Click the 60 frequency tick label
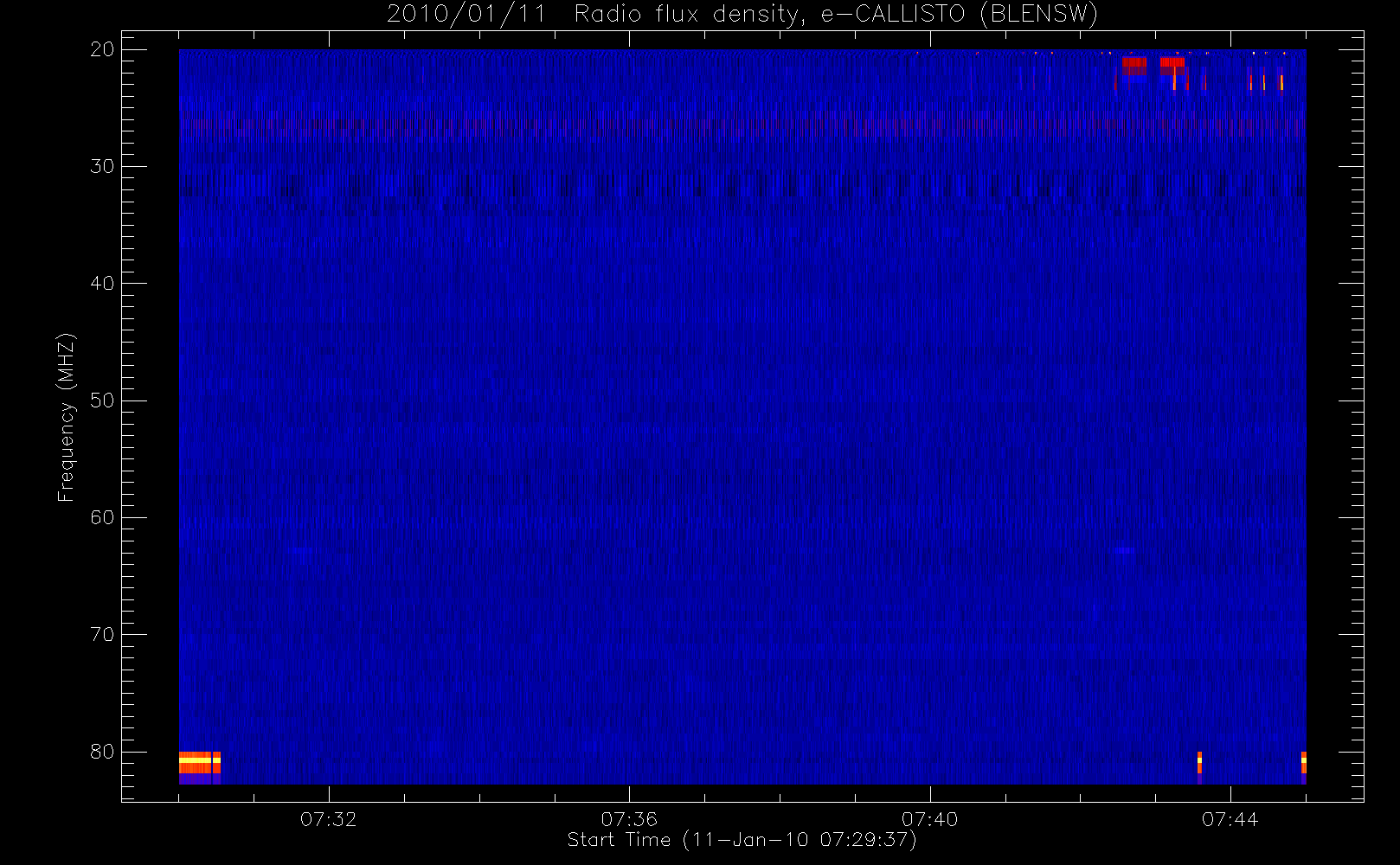The width and height of the screenshot is (1400, 865). coord(102,517)
